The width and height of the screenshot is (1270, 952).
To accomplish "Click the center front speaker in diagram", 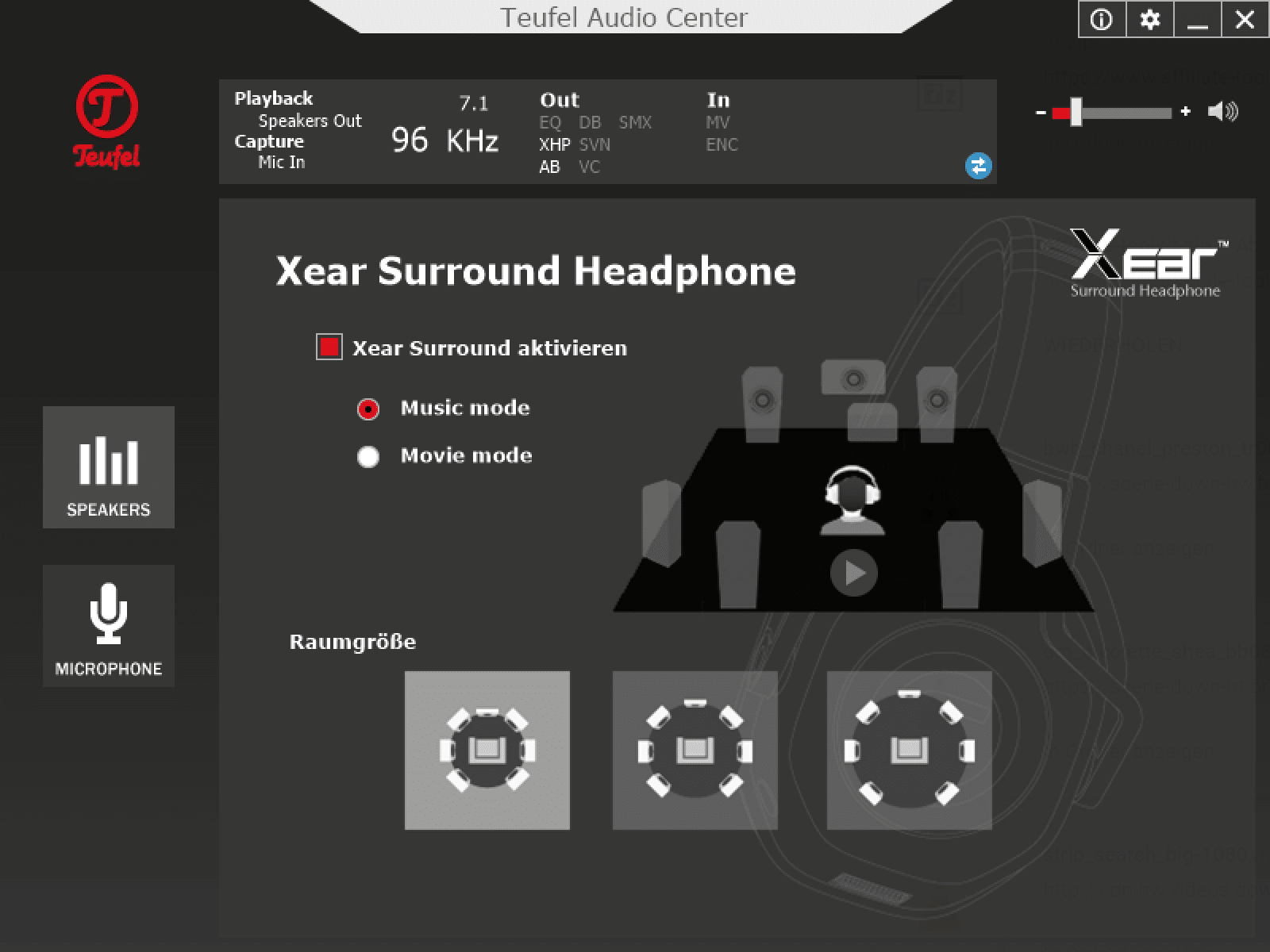I will pos(853,378).
